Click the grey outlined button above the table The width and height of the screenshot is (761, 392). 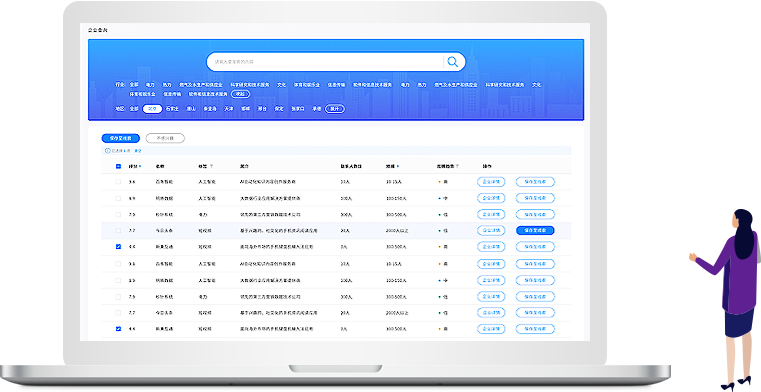[x=165, y=138]
